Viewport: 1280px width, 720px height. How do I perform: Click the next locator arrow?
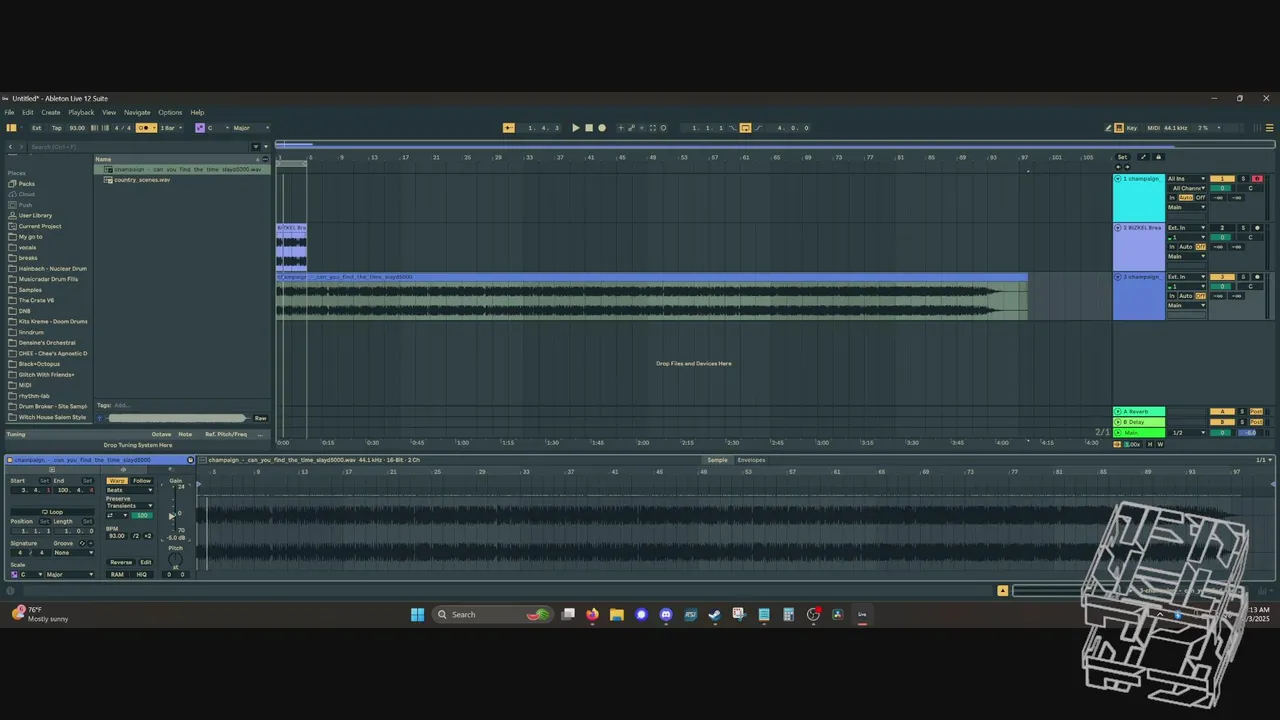point(1128,166)
